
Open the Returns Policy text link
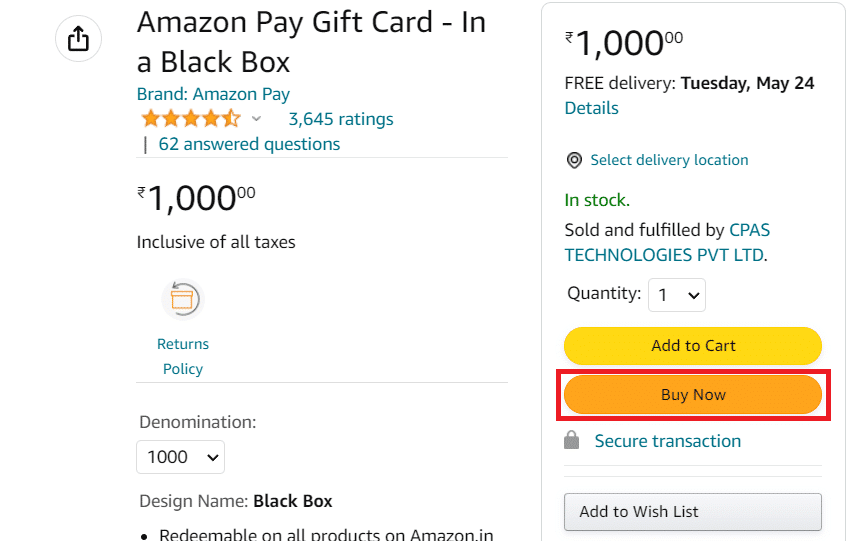tap(183, 356)
